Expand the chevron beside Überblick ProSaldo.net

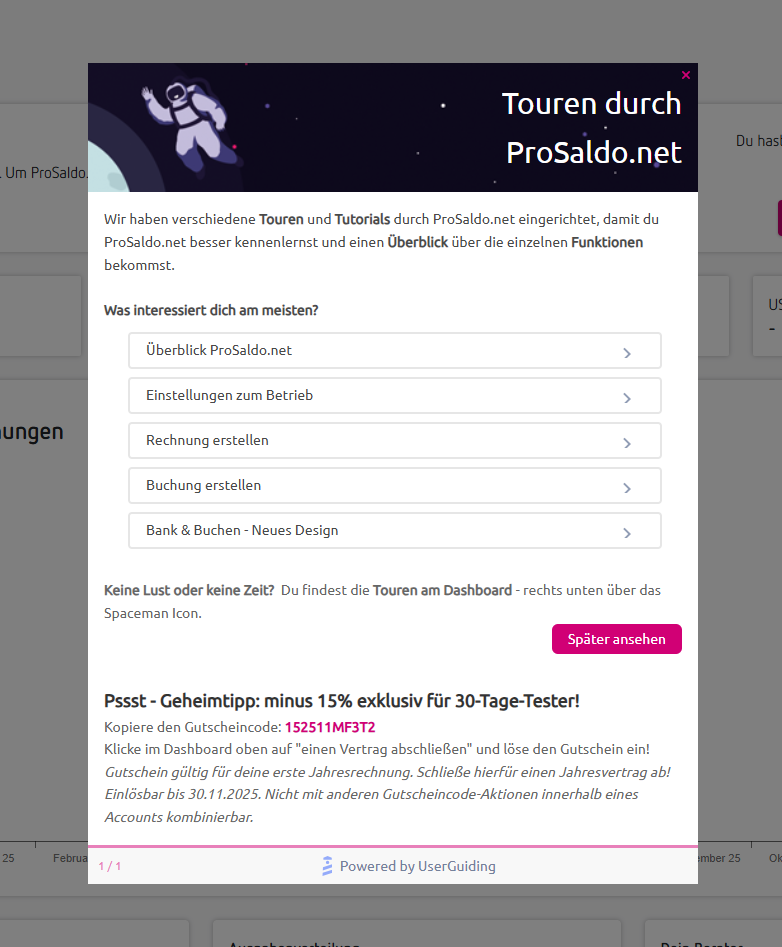click(627, 353)
